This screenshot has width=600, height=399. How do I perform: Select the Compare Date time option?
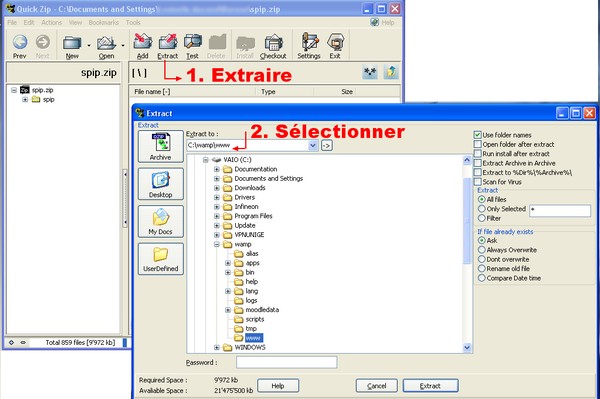[482, 278]
